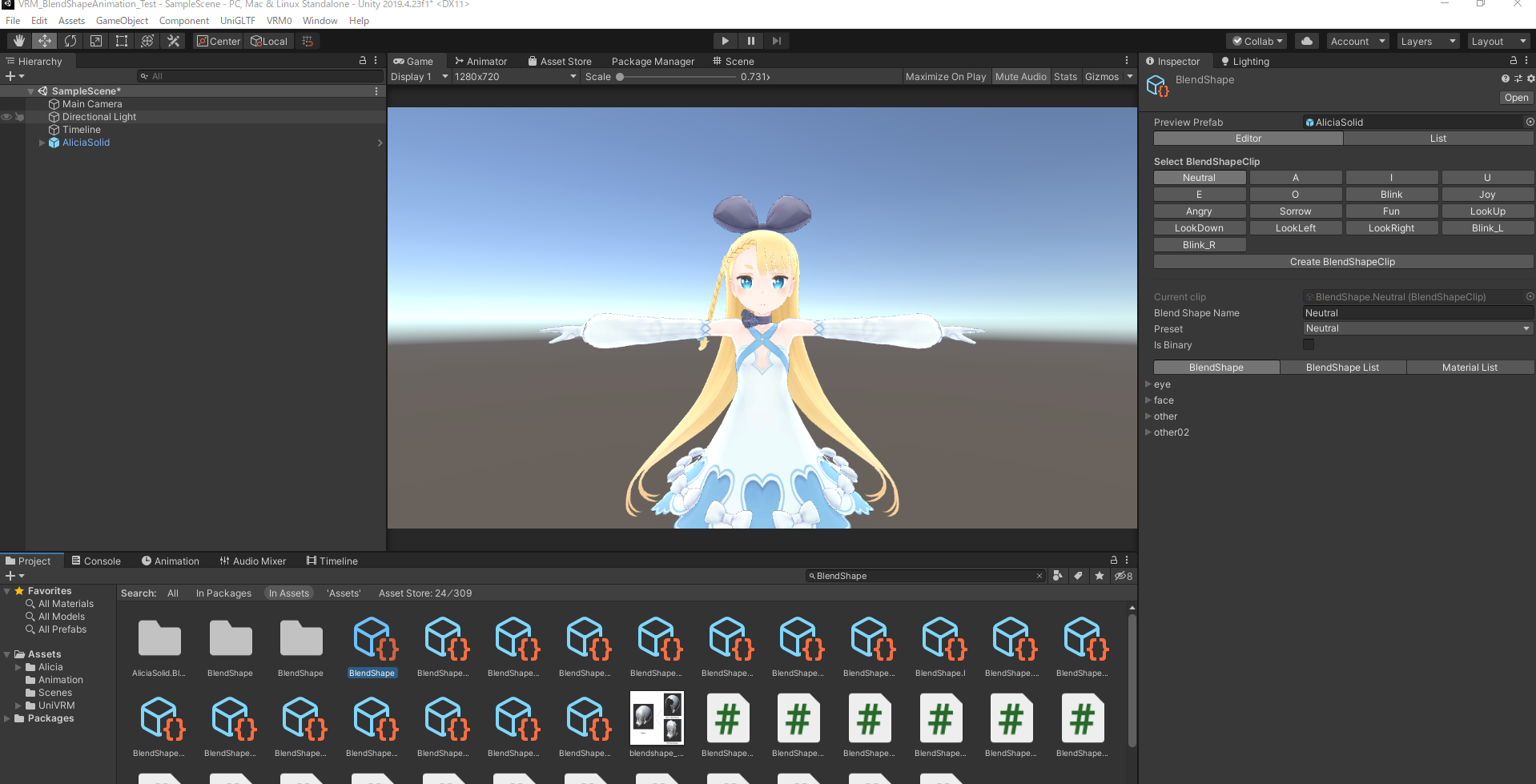Expand the face blendshape group

pos(1148,400)
